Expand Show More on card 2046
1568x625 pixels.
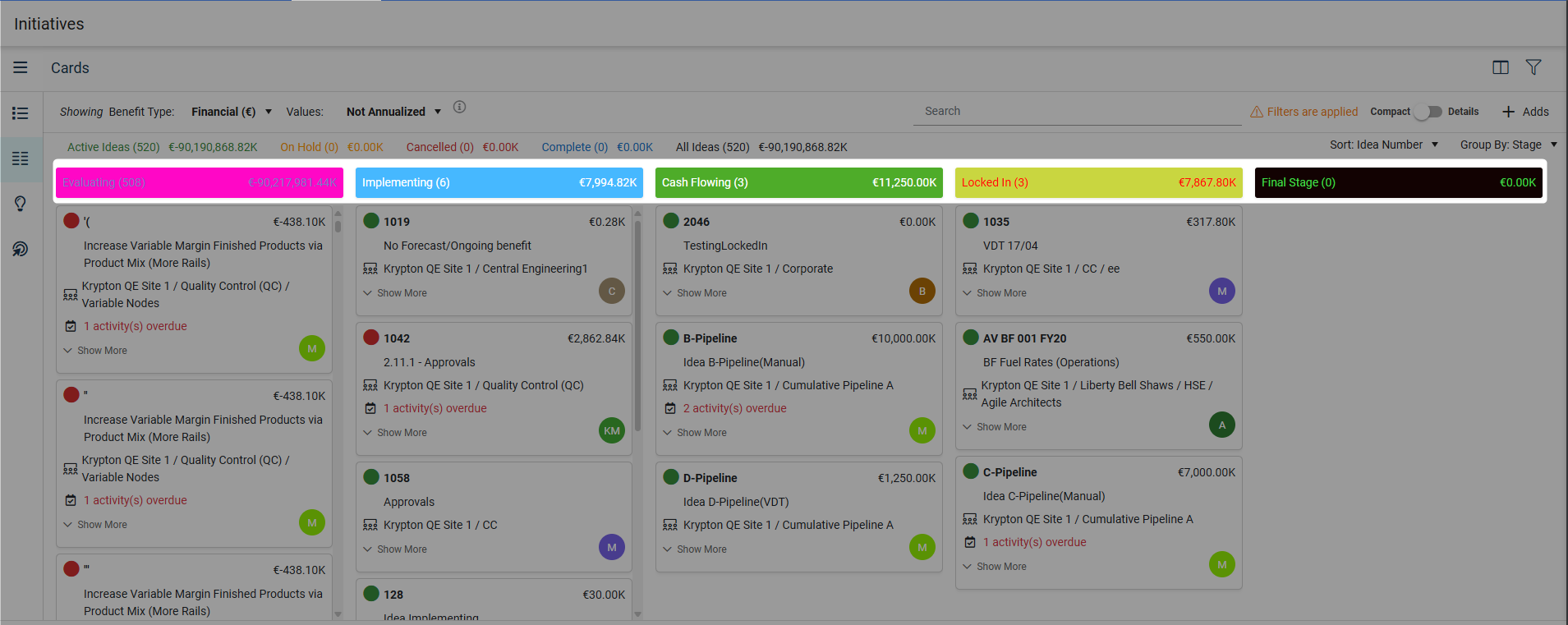(695, 293)
